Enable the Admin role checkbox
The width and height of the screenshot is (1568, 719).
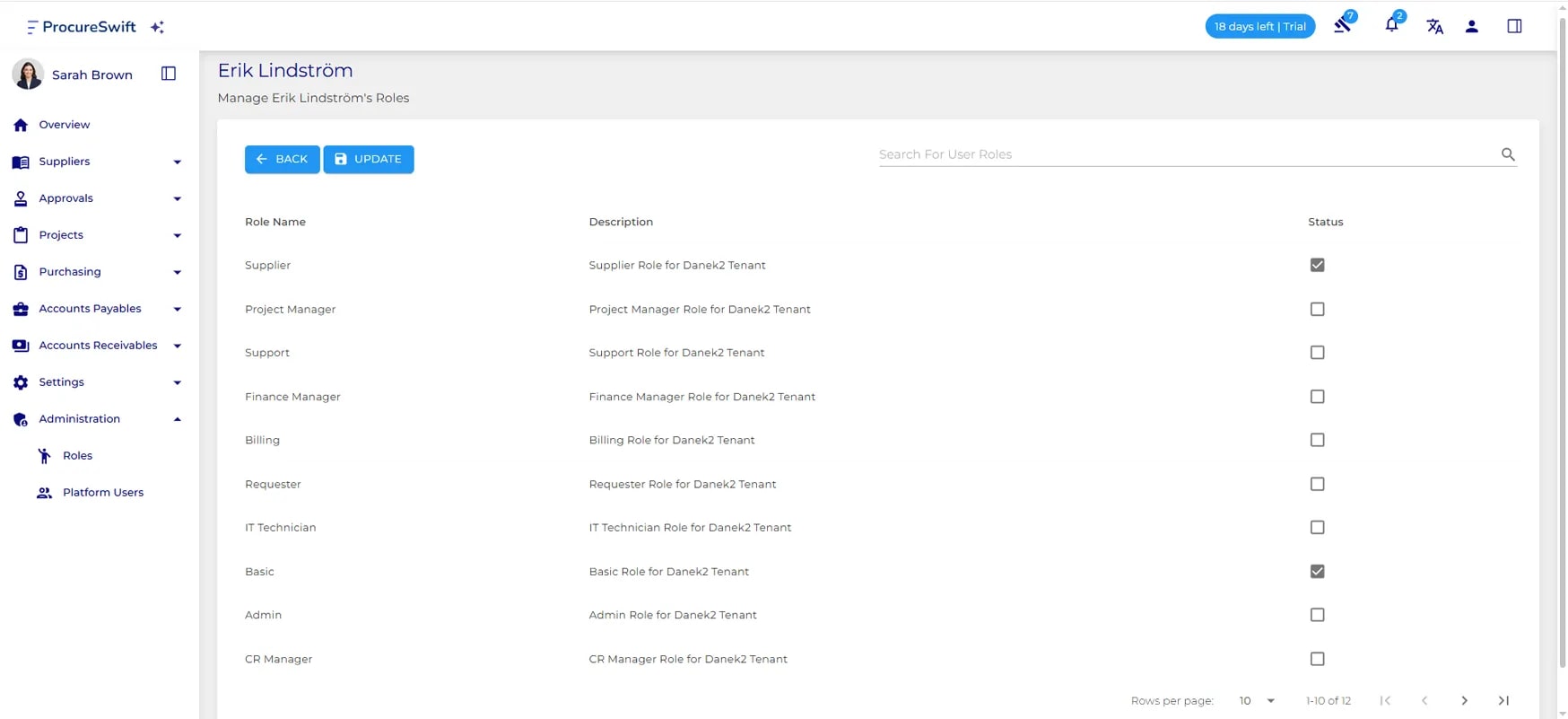click(x=1317, y=615)
